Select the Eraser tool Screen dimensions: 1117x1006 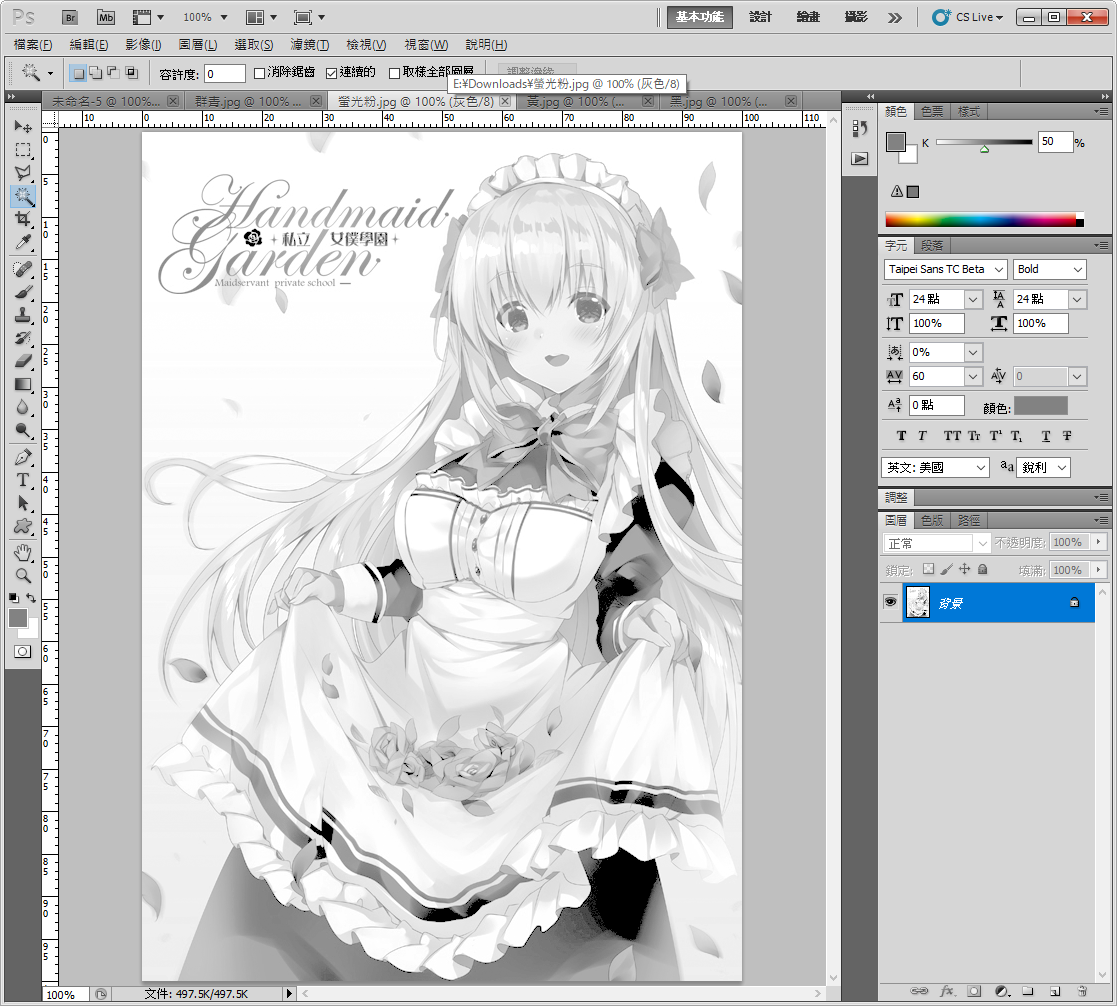(x=23, y=361)
